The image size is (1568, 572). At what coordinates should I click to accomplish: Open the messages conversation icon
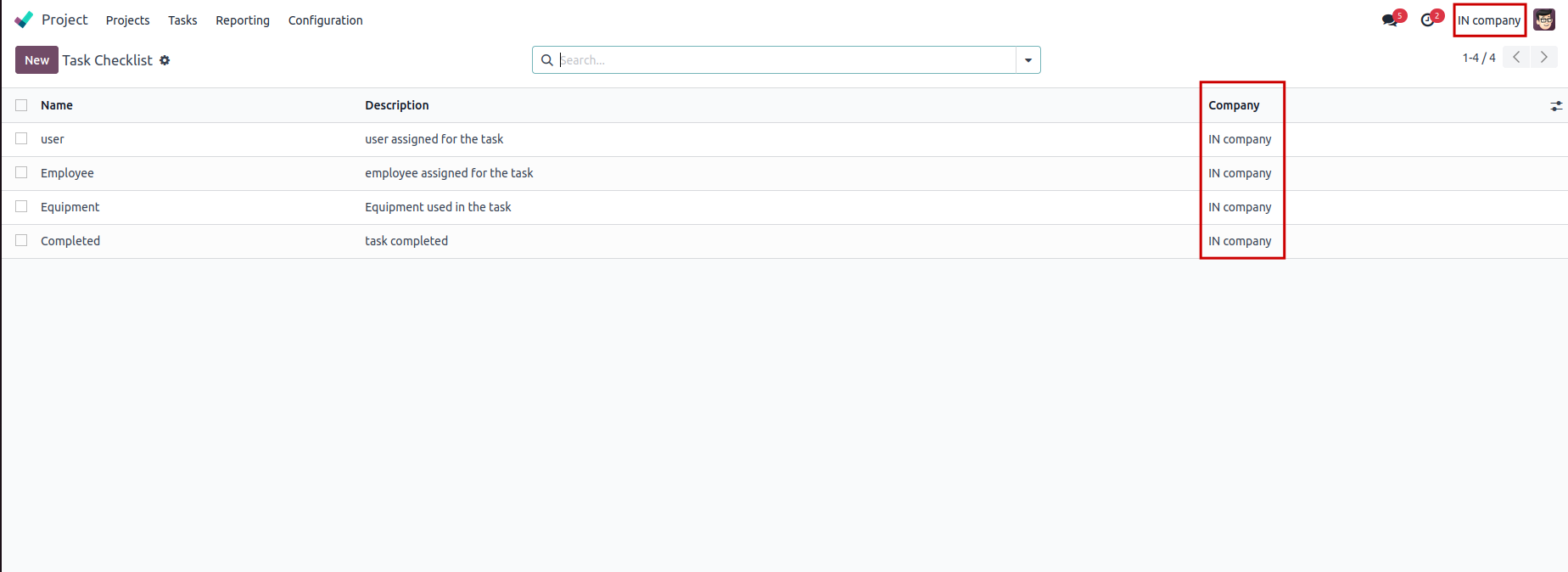click(1390, 20)
